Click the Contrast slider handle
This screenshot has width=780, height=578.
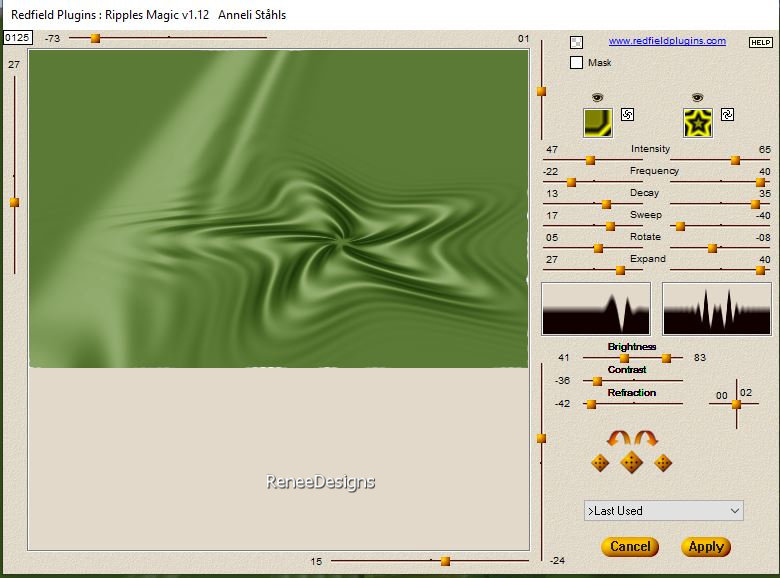(597, 382)
